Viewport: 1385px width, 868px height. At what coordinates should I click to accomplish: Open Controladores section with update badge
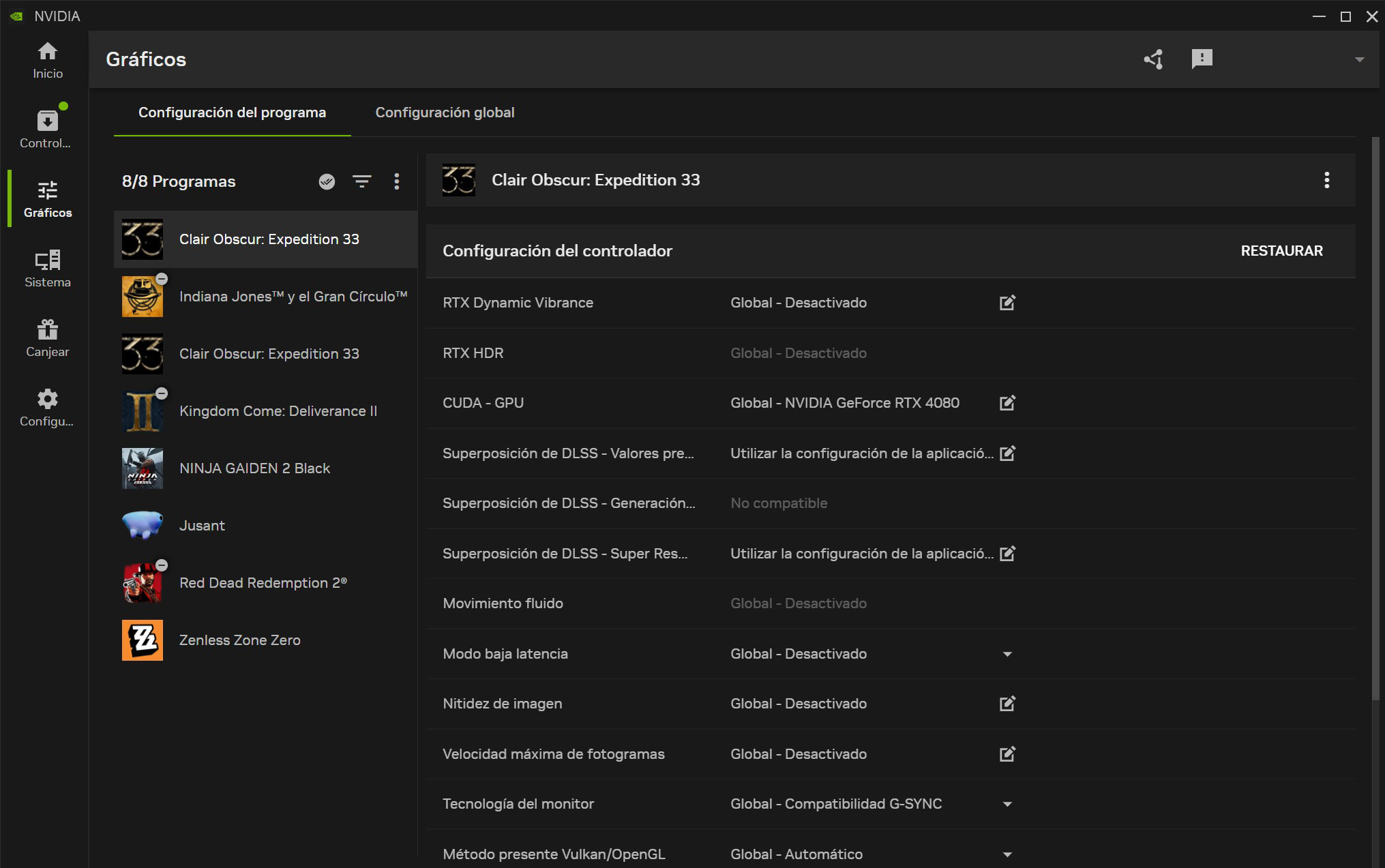pos(47,128)
